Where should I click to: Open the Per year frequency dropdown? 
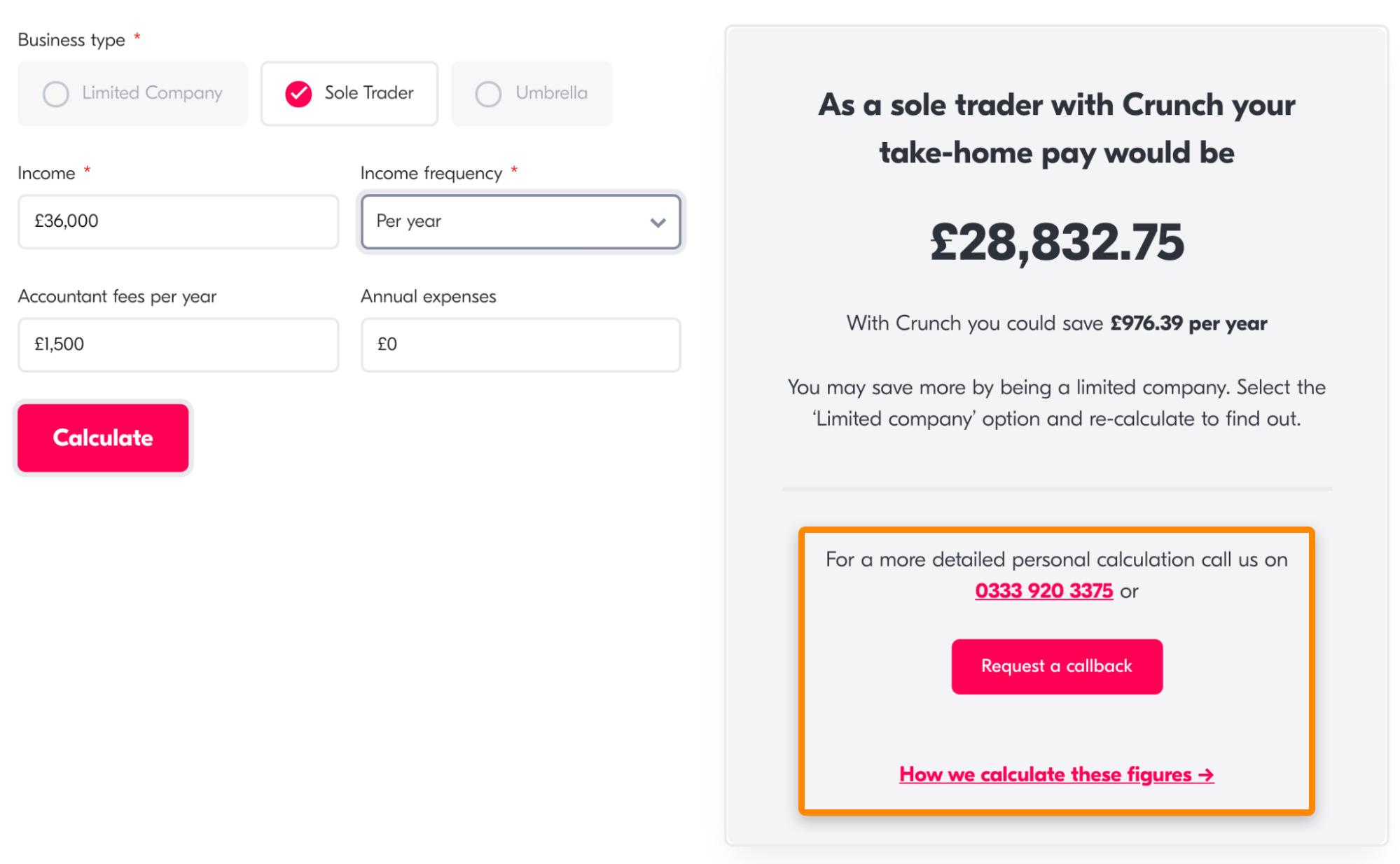(x=520, y=221)
